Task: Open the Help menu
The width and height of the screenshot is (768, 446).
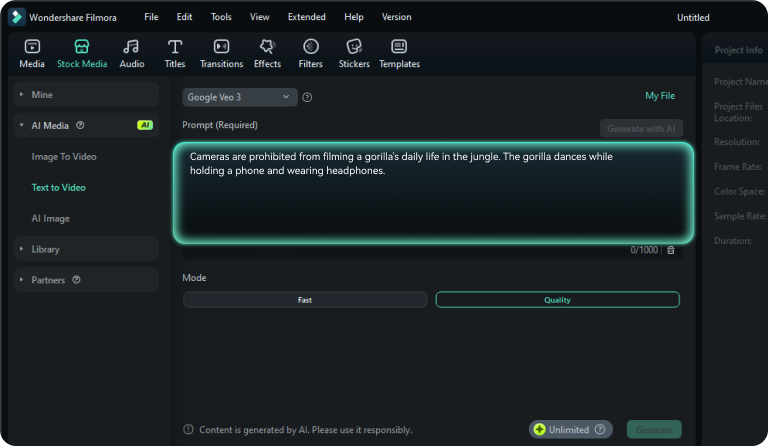Action: tap(354, 17)
